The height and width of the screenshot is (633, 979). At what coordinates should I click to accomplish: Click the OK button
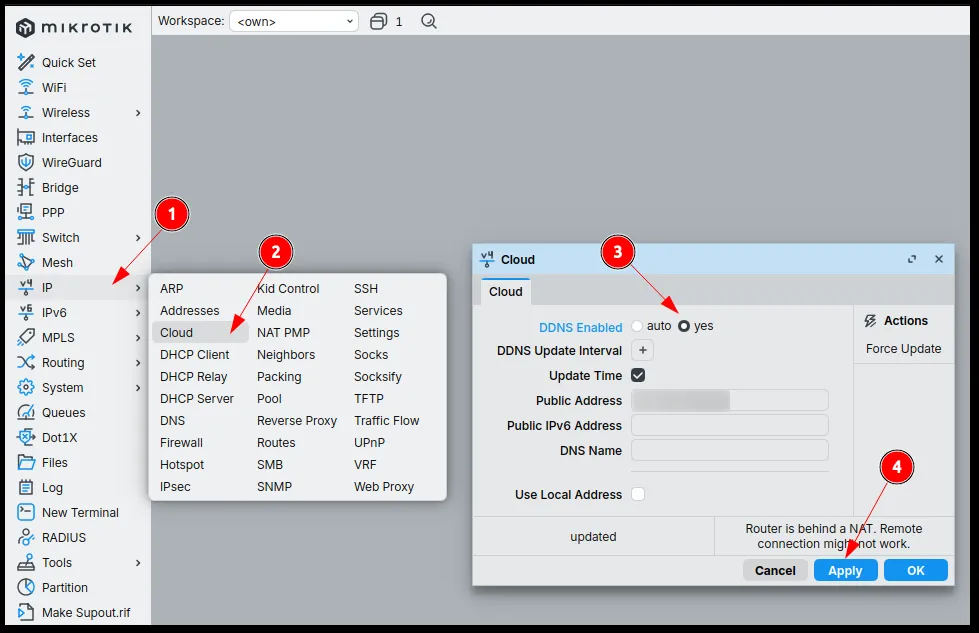tap(916, 571)
